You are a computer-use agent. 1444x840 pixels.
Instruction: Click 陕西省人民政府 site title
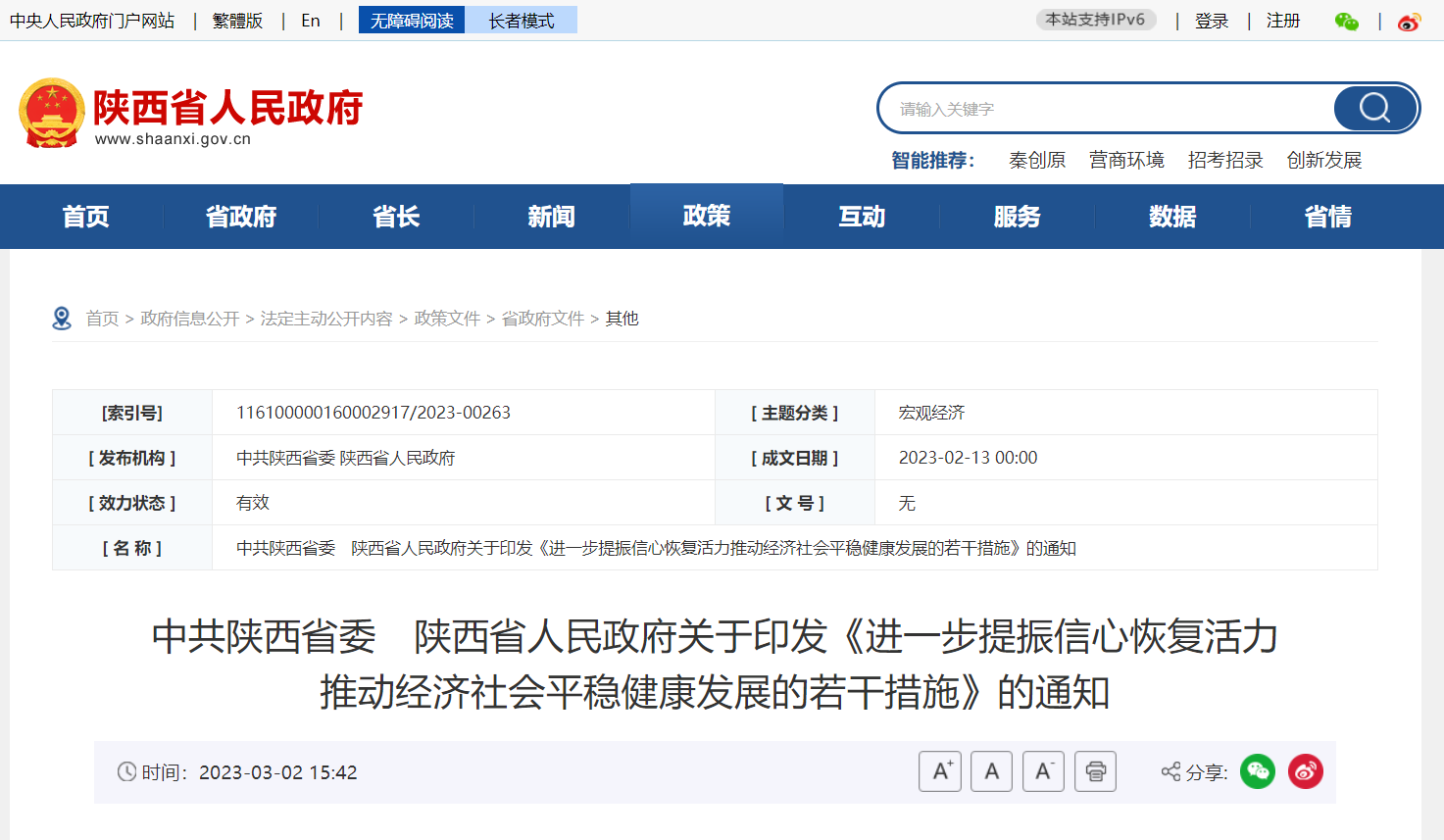228,107
